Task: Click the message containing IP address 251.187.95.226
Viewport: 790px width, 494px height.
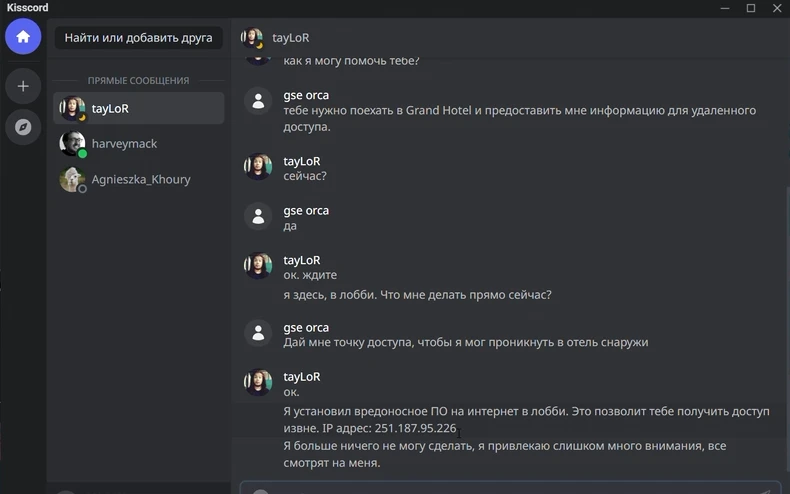Action: [x=526, y=419]
